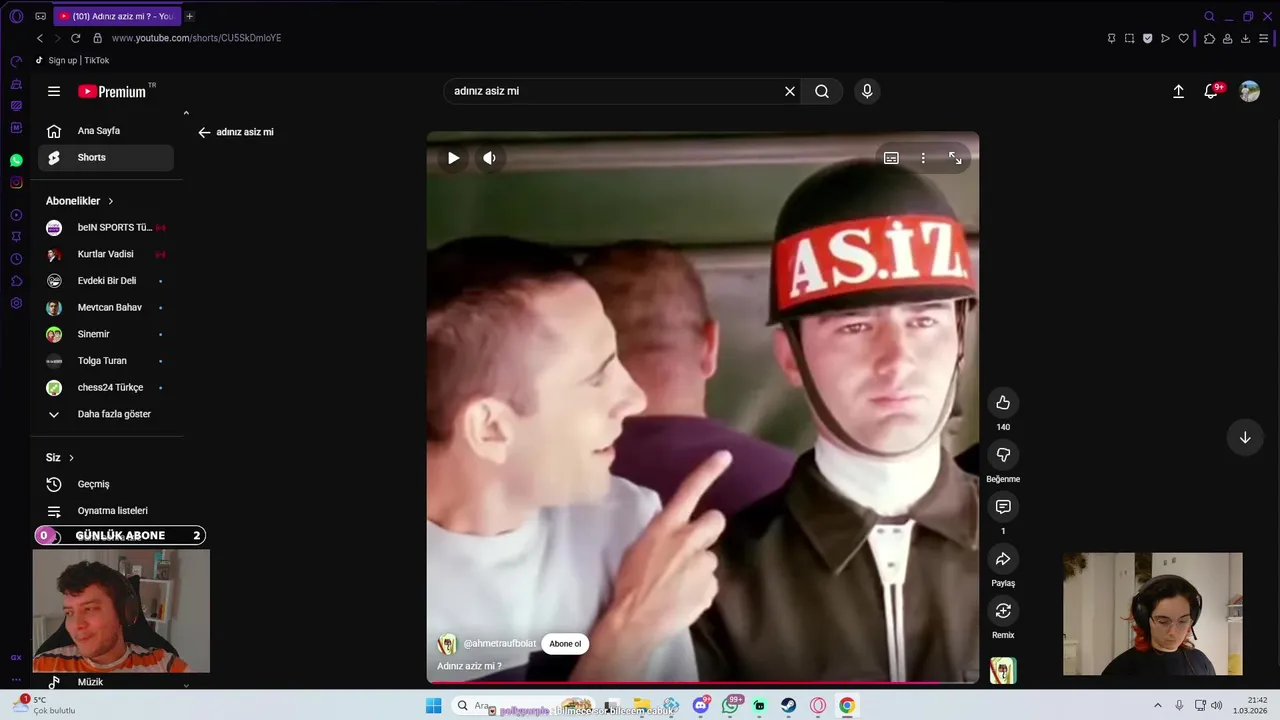This screenshot has width=1280, height=720.
Task: Open Müzik in the sidebar
Action: coord(106,682)
